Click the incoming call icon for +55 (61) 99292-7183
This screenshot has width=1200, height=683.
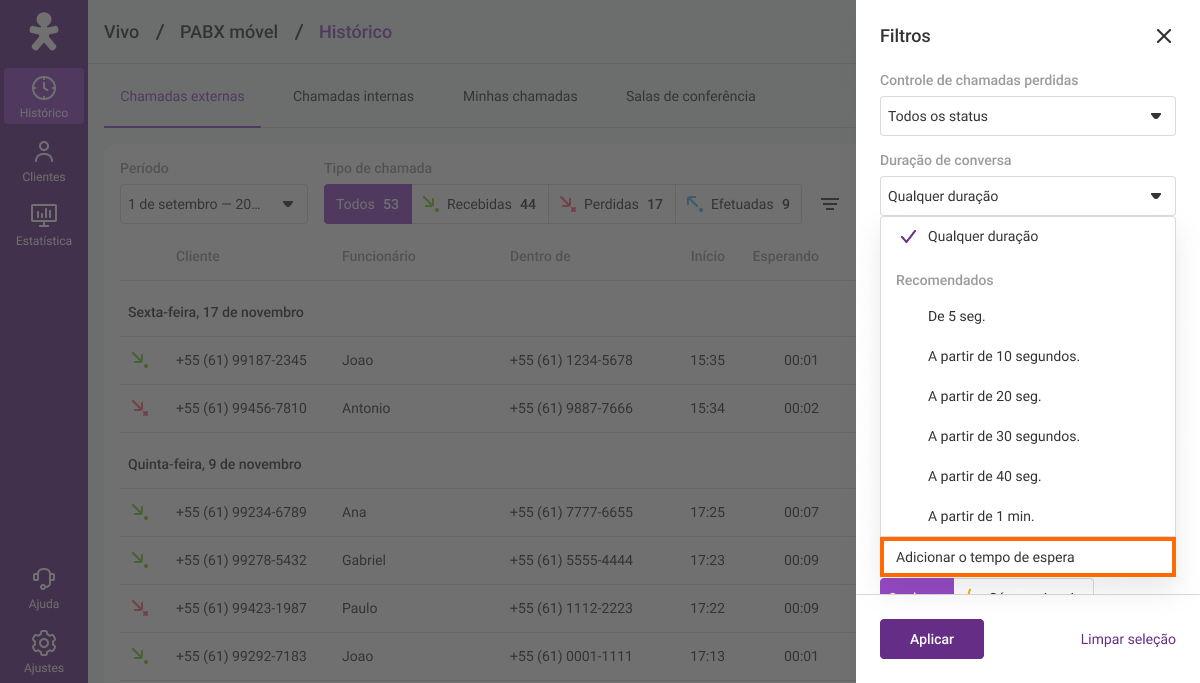point(139,656)
